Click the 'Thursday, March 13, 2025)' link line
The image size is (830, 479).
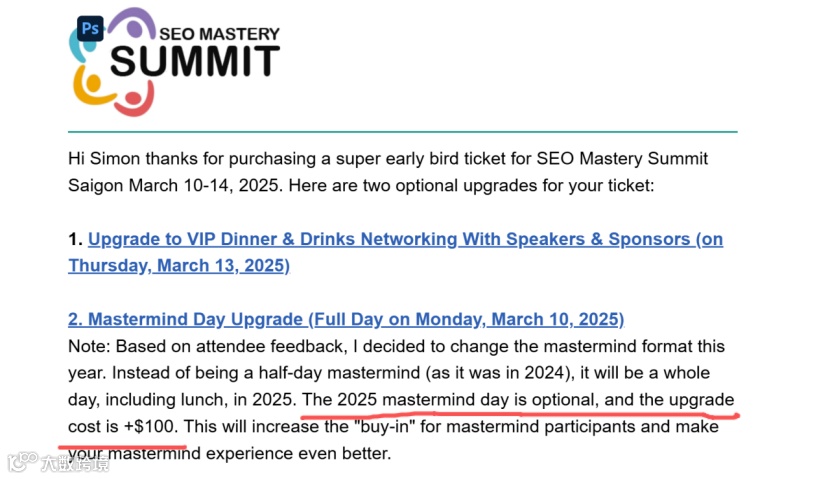(179, 265)
